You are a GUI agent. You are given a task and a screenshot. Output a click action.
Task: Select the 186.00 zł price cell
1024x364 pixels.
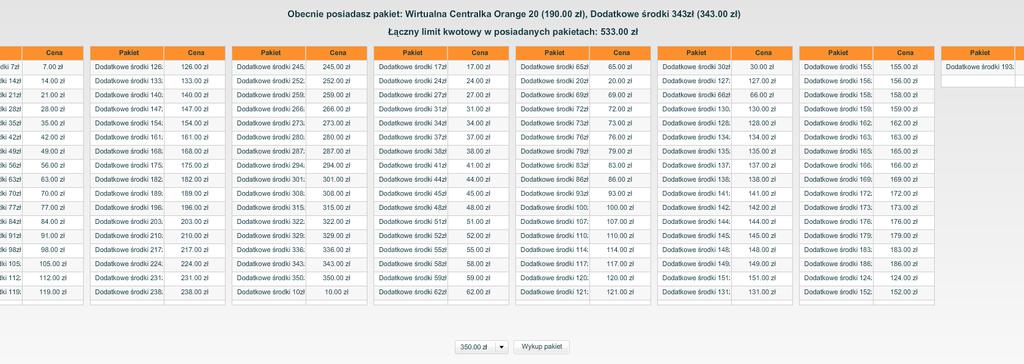pyautogui.click(x=903, y=264)
